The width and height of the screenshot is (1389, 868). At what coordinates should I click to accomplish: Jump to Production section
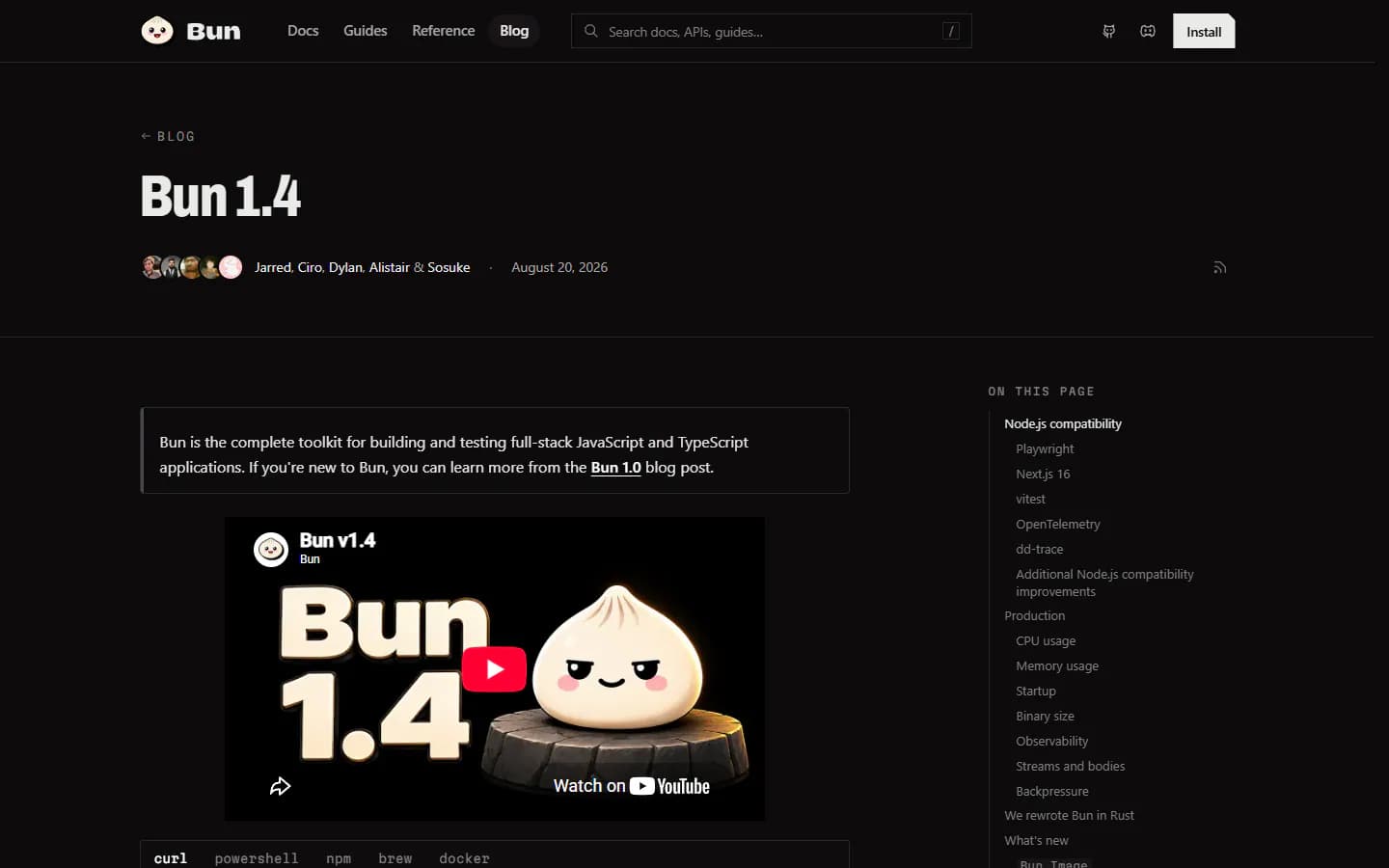(1035, 615)
